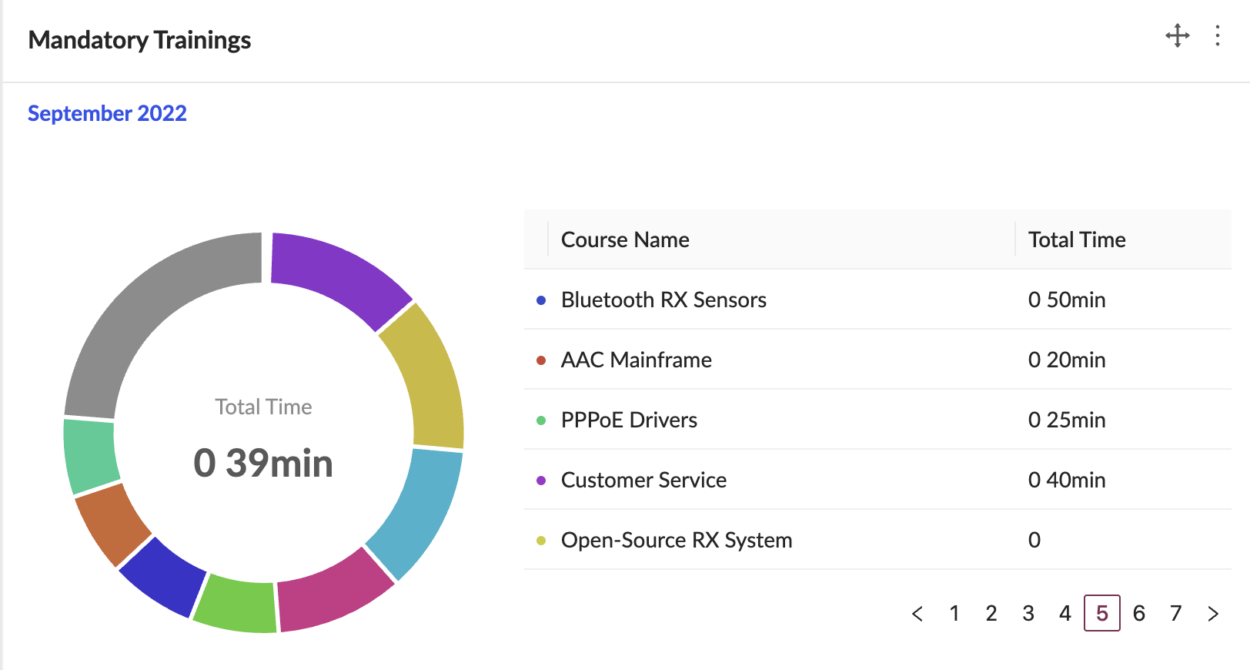The width and height of the screenshot is (1250, 670).
Task: Click the Customer Service course entry
Action: (x=643, y=480)
